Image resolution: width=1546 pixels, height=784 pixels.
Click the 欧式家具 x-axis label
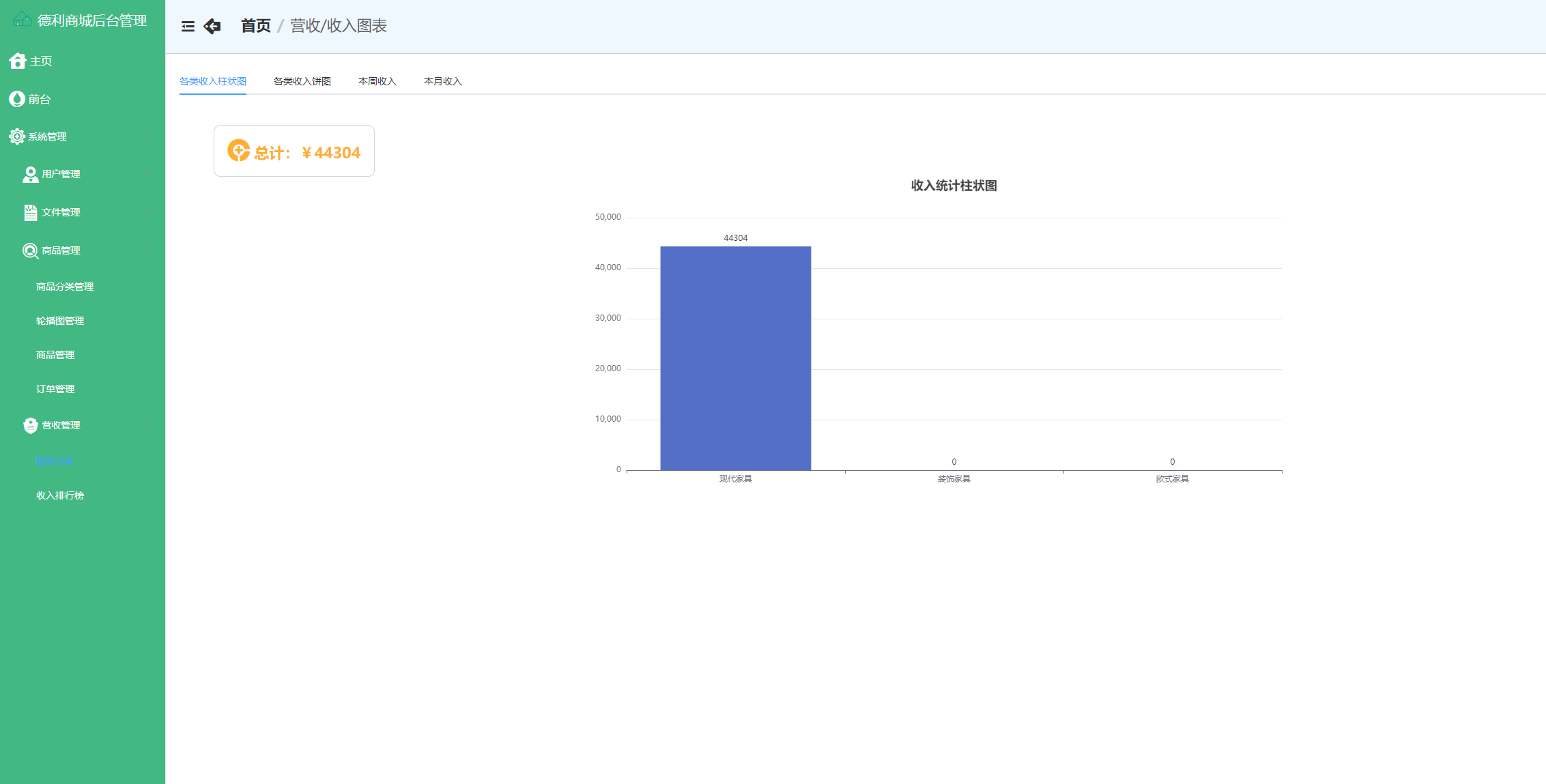click(x=1173, y=479)
